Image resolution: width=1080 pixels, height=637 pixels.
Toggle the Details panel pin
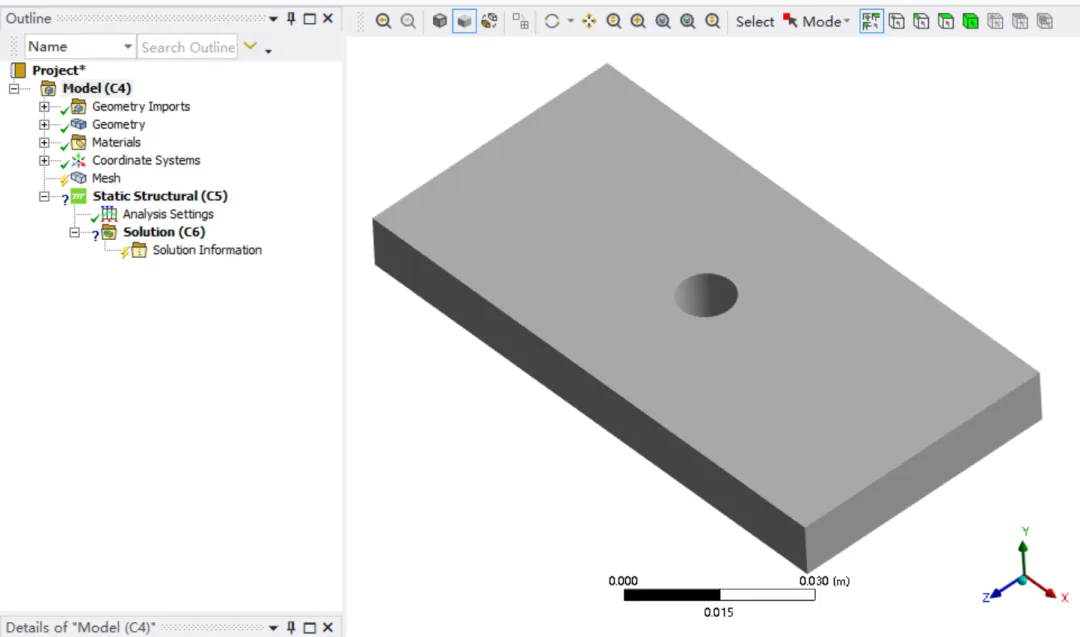tap(291, 627)
